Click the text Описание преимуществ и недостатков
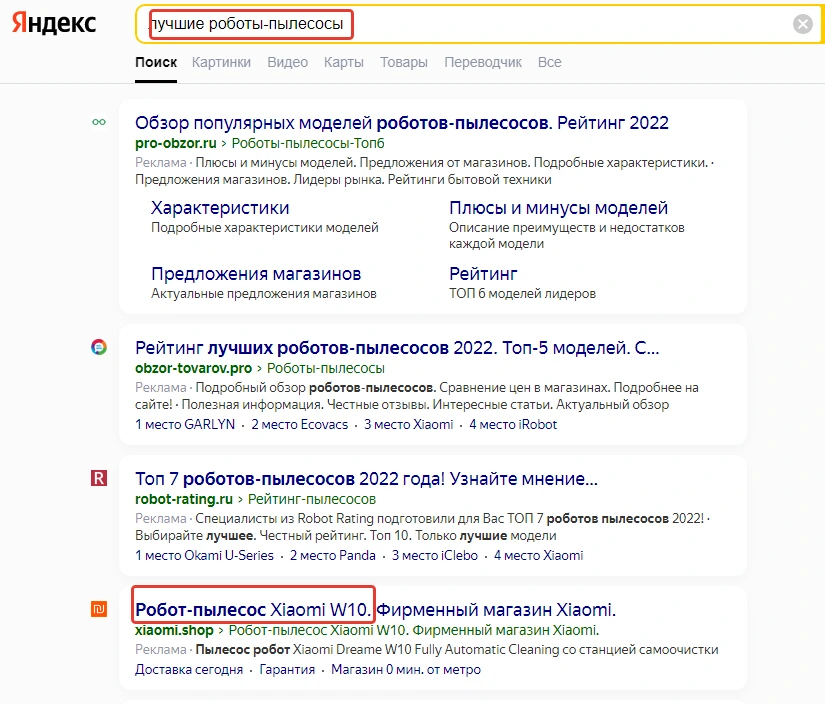 coord(567,228)
